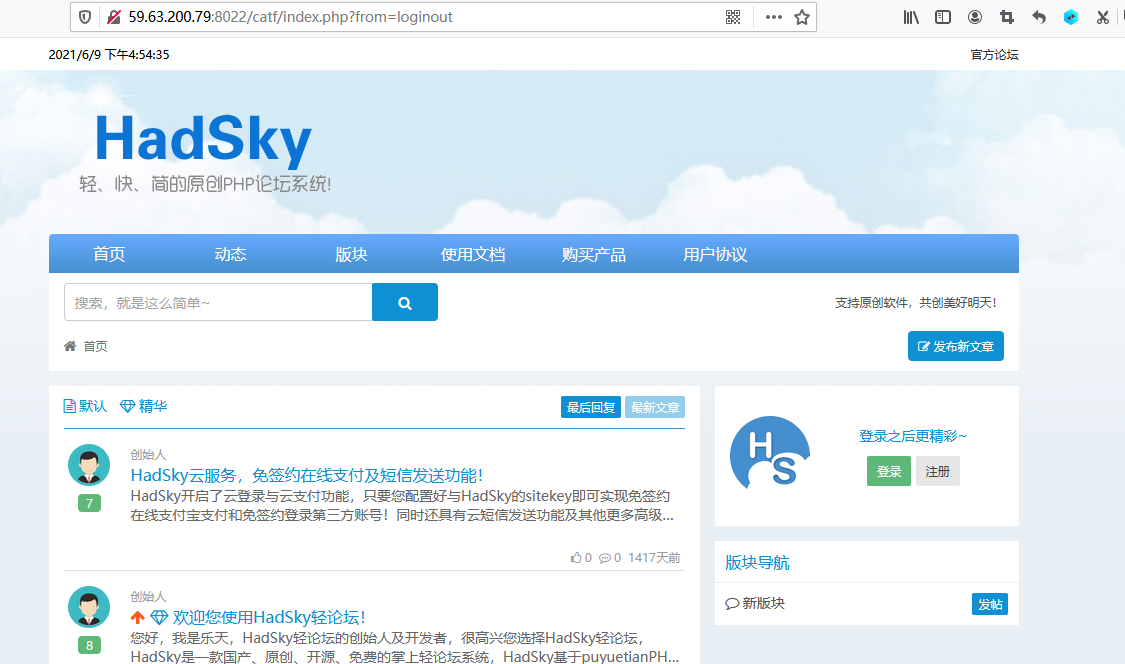Open the browser overflow menu with three dots
Image resolution: width=1125 pixels, height=664 pixels.
coord(773,17)
